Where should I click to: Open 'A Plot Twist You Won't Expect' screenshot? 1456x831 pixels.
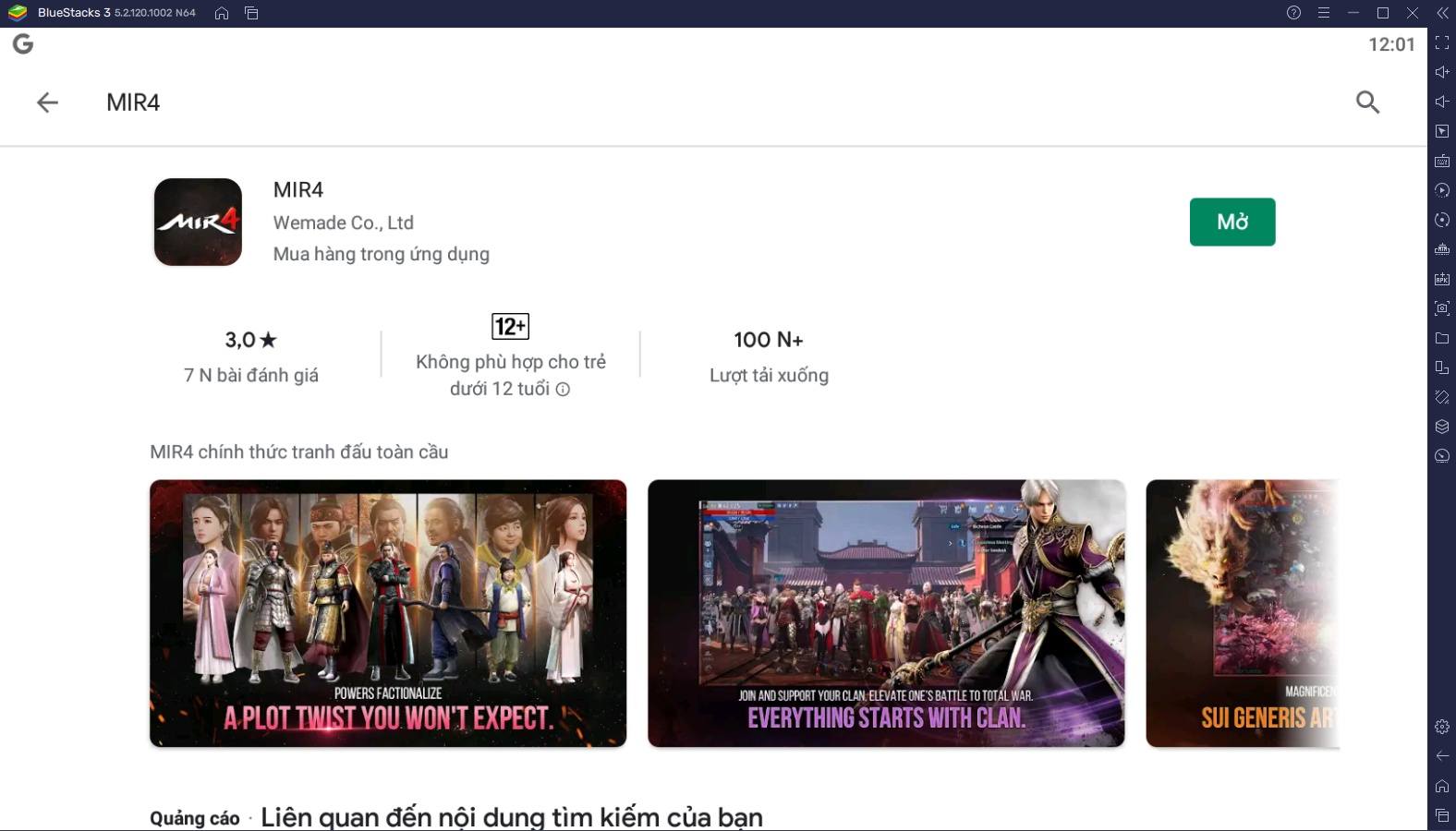click(388, 613)
